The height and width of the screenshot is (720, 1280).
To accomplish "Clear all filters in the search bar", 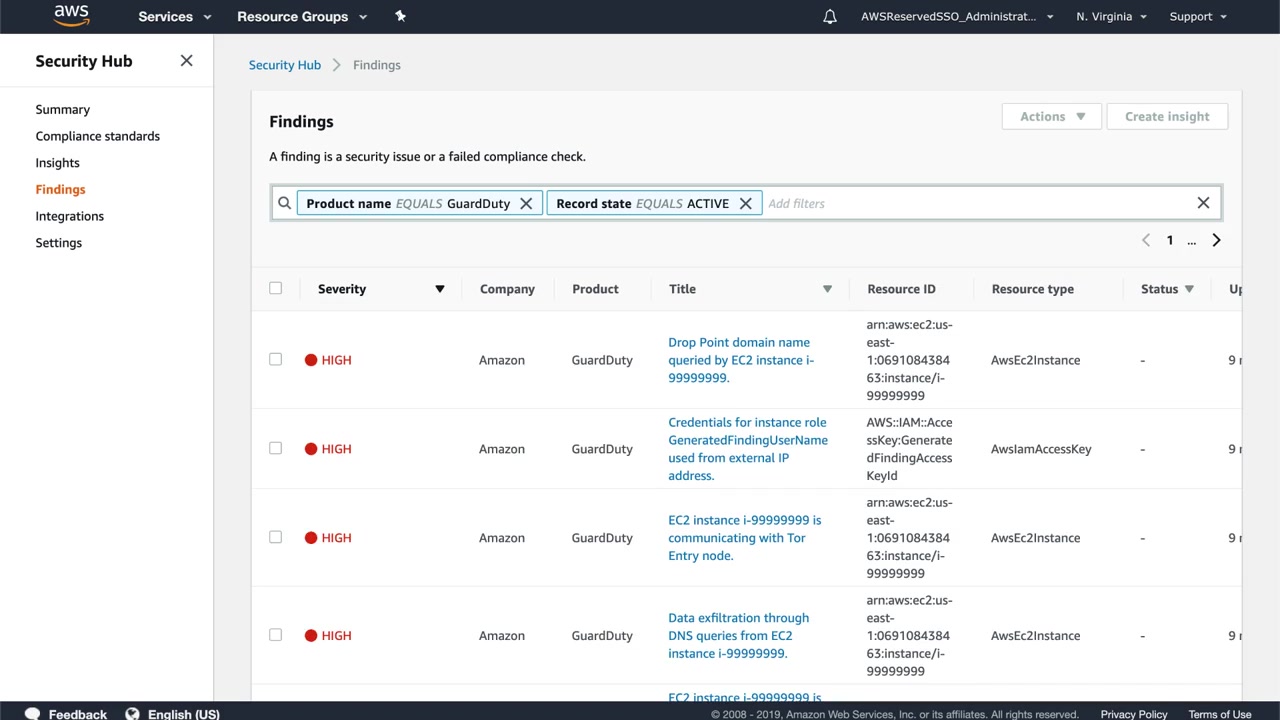I will click(x=1203, y=203).
